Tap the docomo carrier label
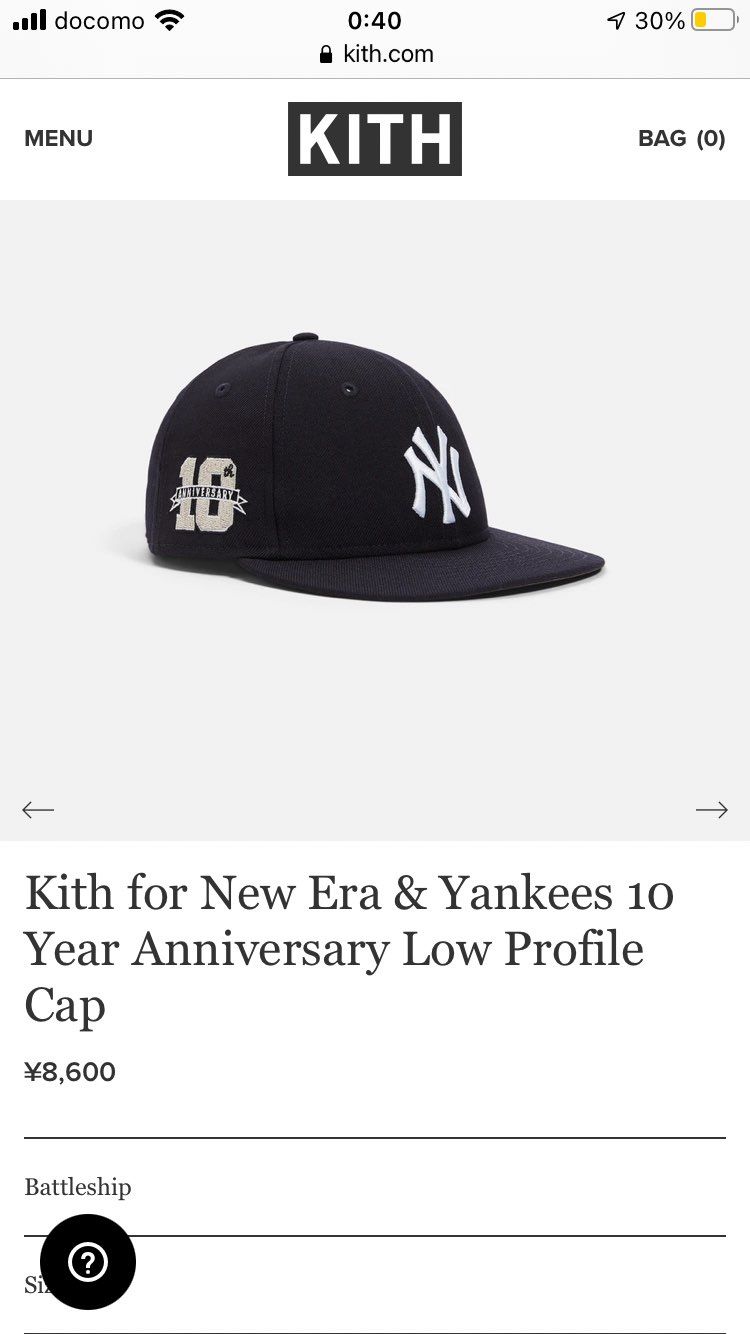This screenshot has height=1334, width=750. [x=99, y=20]
